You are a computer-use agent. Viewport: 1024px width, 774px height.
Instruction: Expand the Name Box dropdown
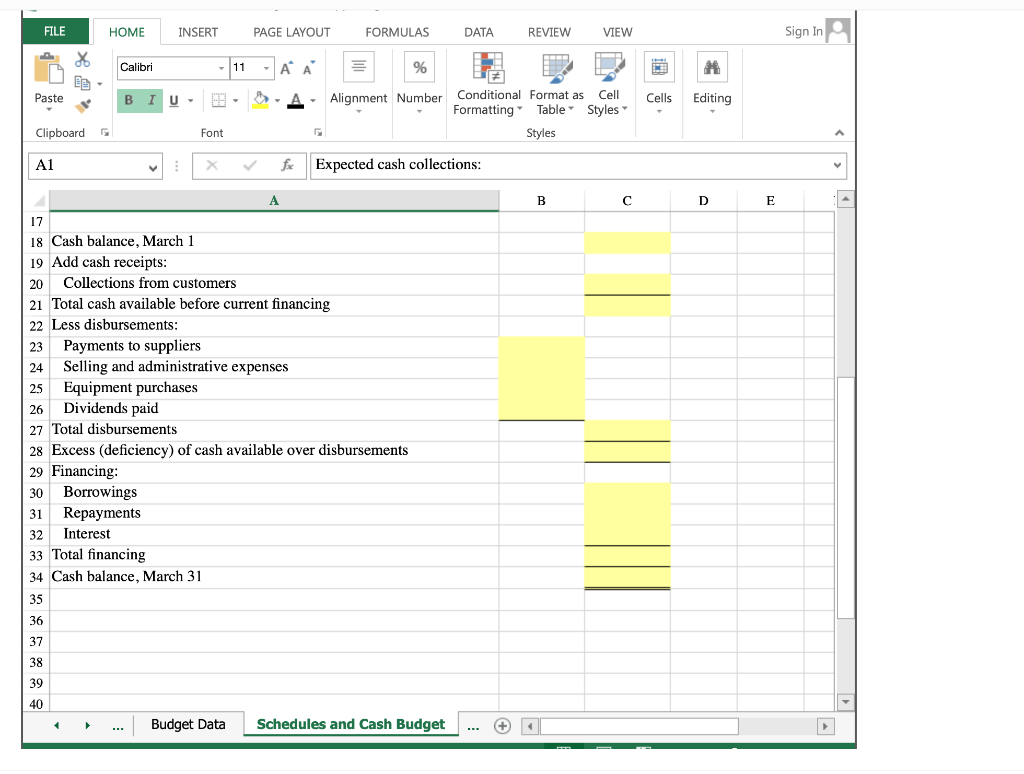(x=151, y=165)
